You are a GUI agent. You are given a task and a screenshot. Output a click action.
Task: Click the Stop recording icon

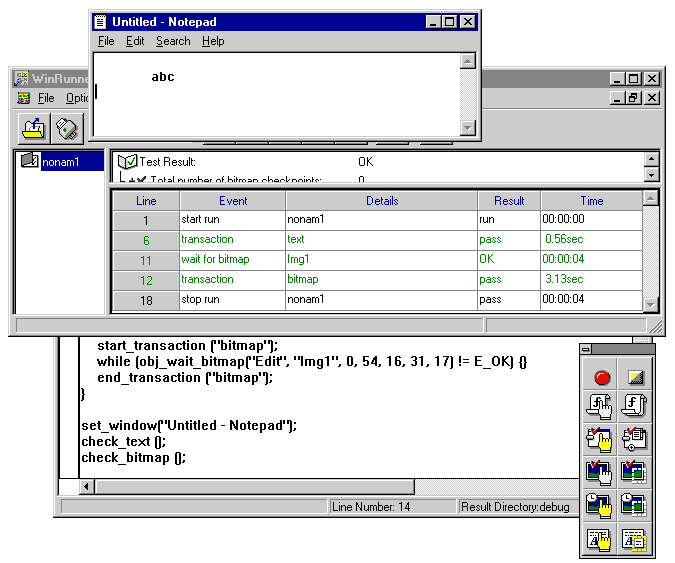point(633,377)
